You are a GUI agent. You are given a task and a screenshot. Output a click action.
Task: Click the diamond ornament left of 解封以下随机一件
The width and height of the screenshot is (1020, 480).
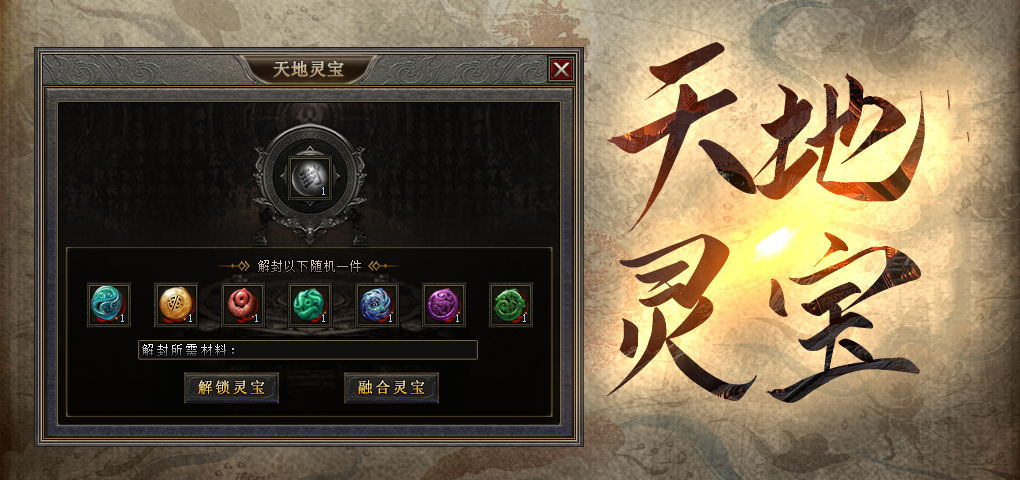[x=244, y=267]
